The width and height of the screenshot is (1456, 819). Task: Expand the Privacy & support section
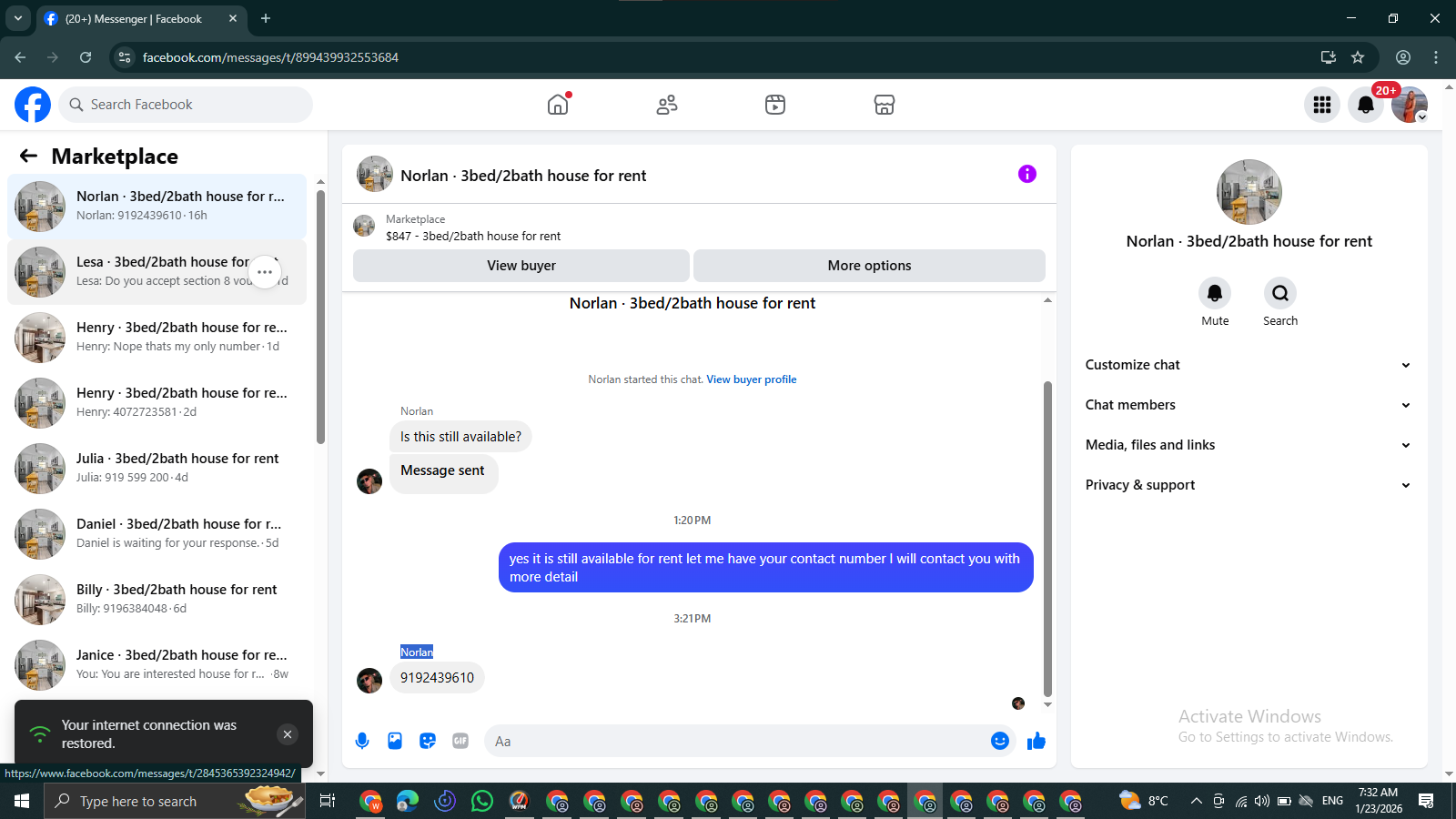click(1249, 485)
